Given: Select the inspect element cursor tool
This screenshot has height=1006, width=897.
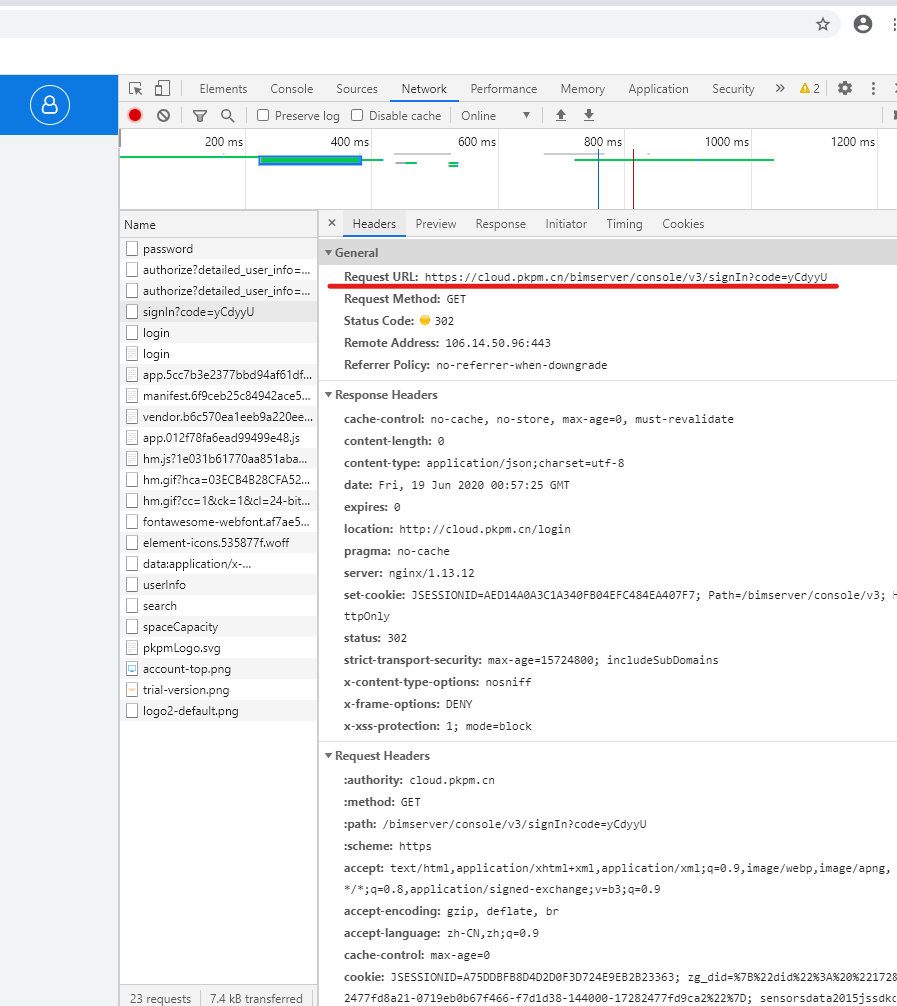Looking at the screenshot, I should tap(136, 88).
